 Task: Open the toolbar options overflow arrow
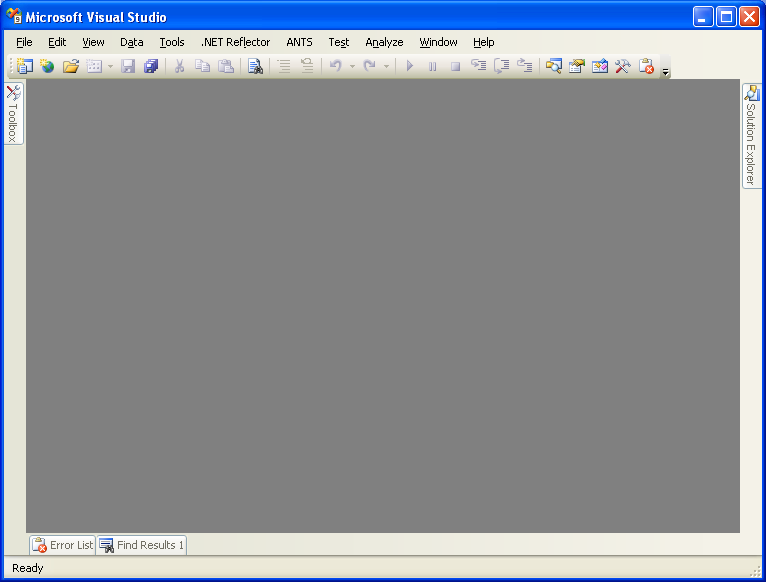[666, 72]
